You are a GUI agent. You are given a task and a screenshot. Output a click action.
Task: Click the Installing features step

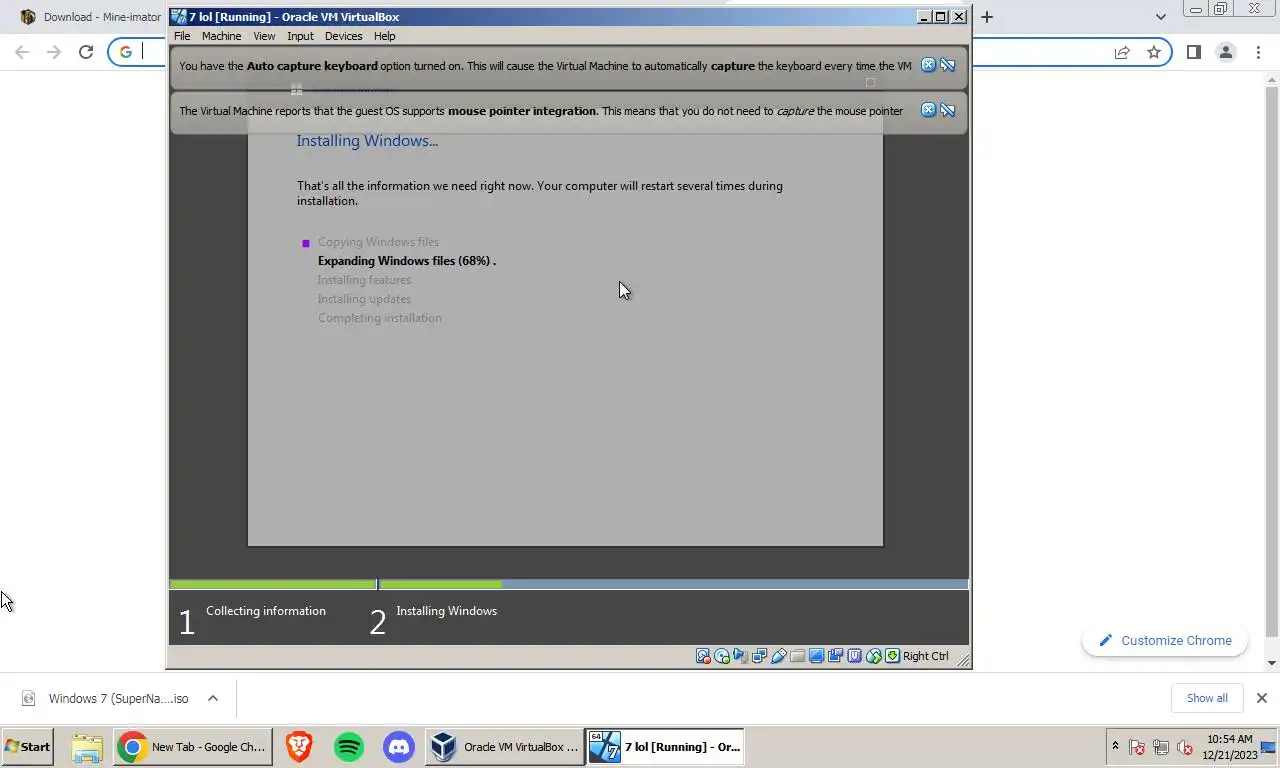tap(364, 280)
